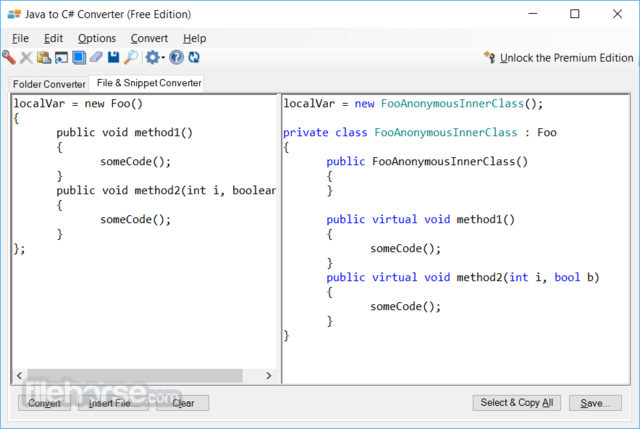The image size is (640, 429).
Task: Click the key icon beside Unlock the Premium Edition
Action: (x=490, y=57)
